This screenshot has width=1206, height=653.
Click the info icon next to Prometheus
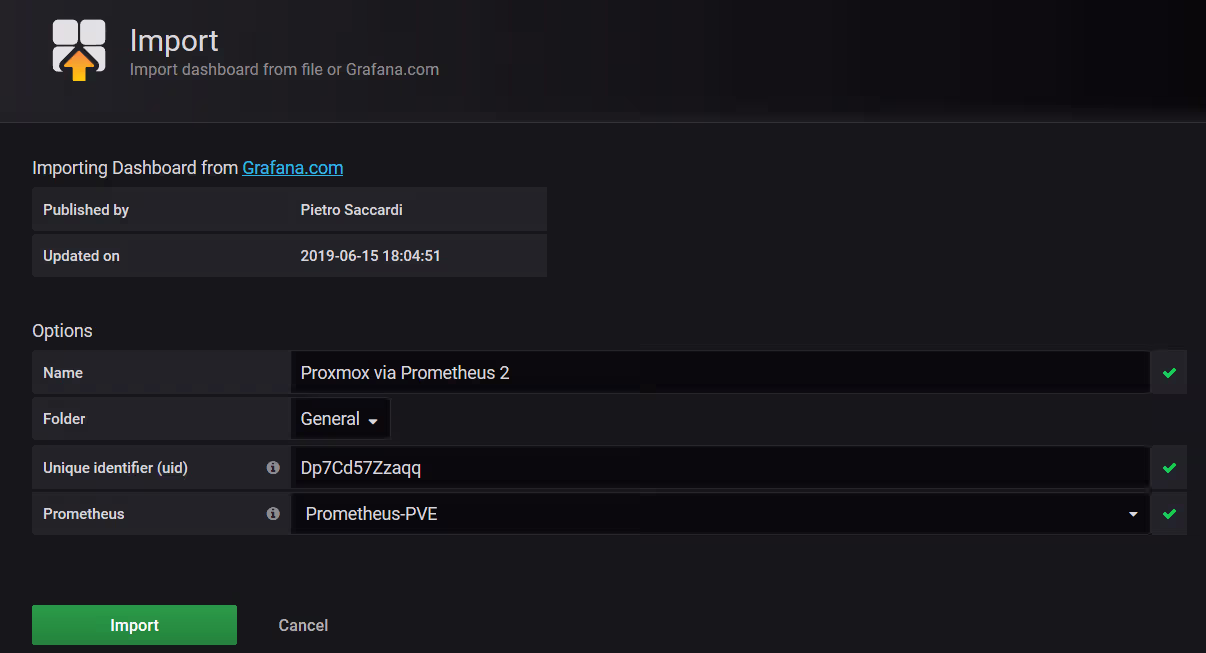273,513
